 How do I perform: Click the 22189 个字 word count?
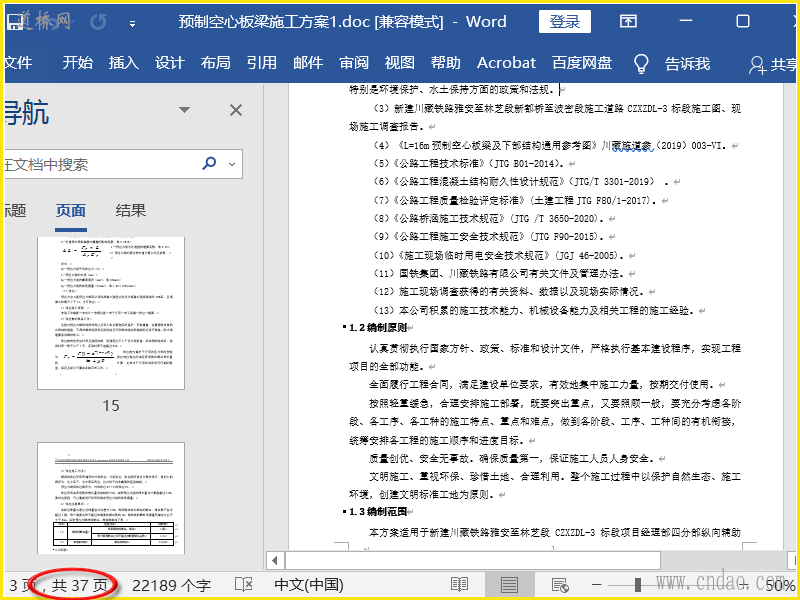pyautogui.click(x=171, y=585)
